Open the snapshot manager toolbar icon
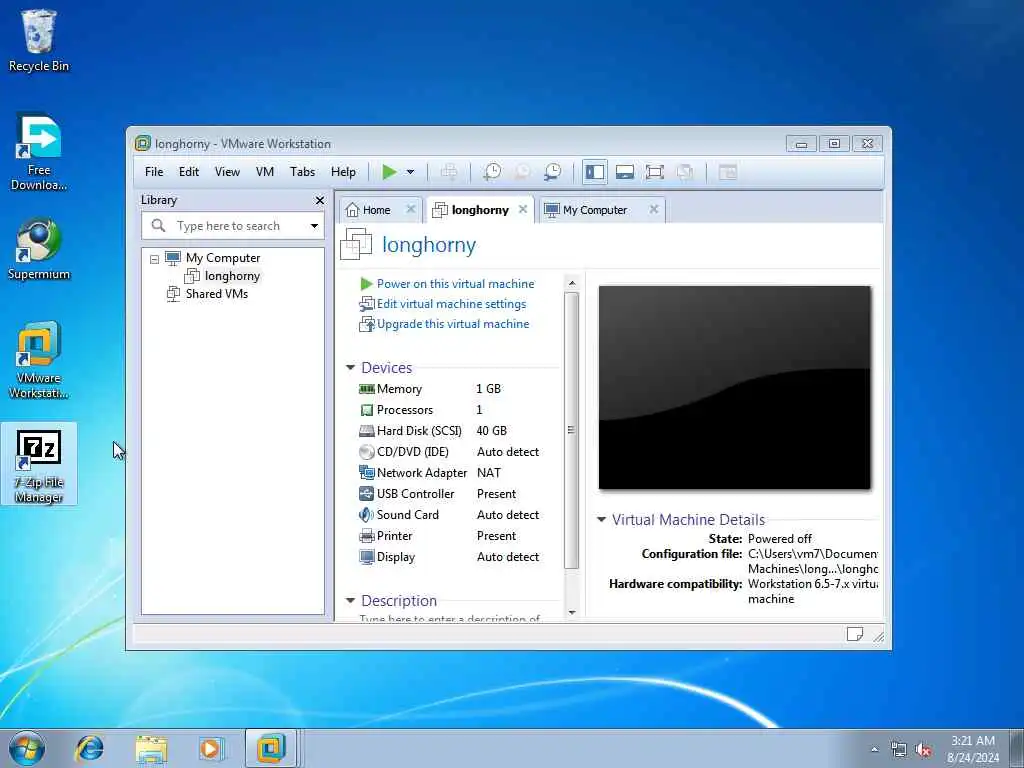1024x768 pixels. [x=552, y=172]
